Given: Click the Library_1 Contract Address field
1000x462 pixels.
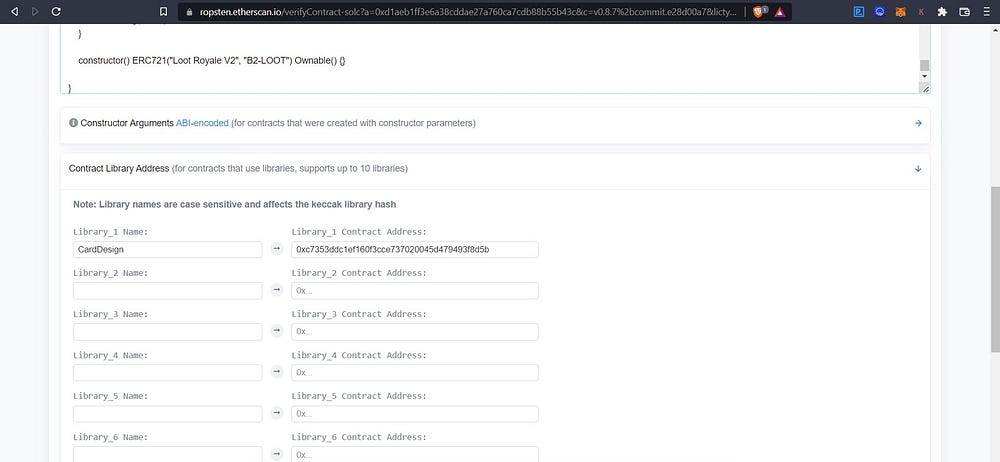Looking at the screenshot, I should click(415, 250).
